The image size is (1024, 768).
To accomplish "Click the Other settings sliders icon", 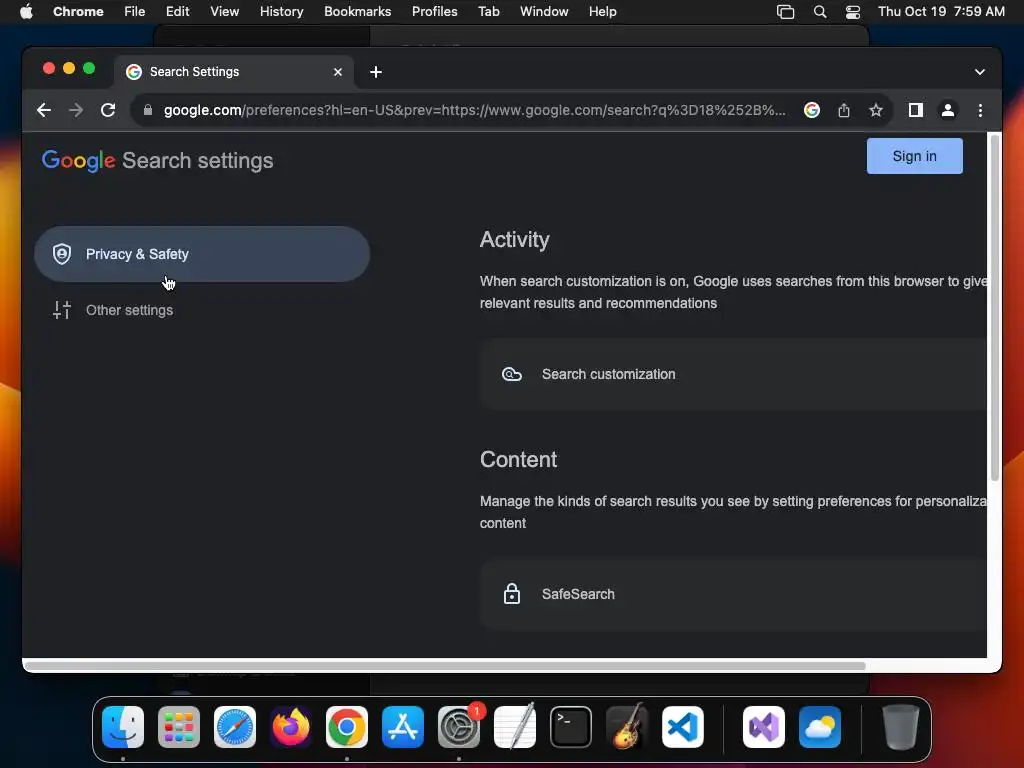I will click(x=62, y=310).
